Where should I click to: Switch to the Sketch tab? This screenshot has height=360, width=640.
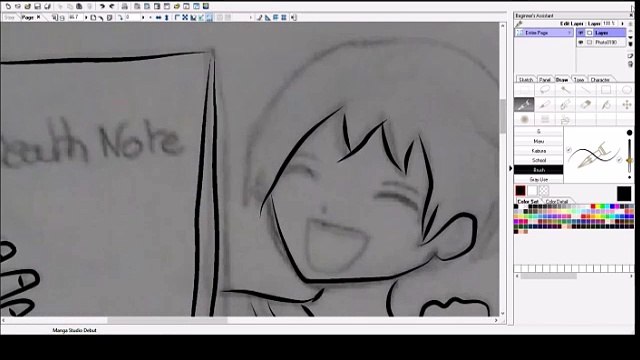coord(525,80)
